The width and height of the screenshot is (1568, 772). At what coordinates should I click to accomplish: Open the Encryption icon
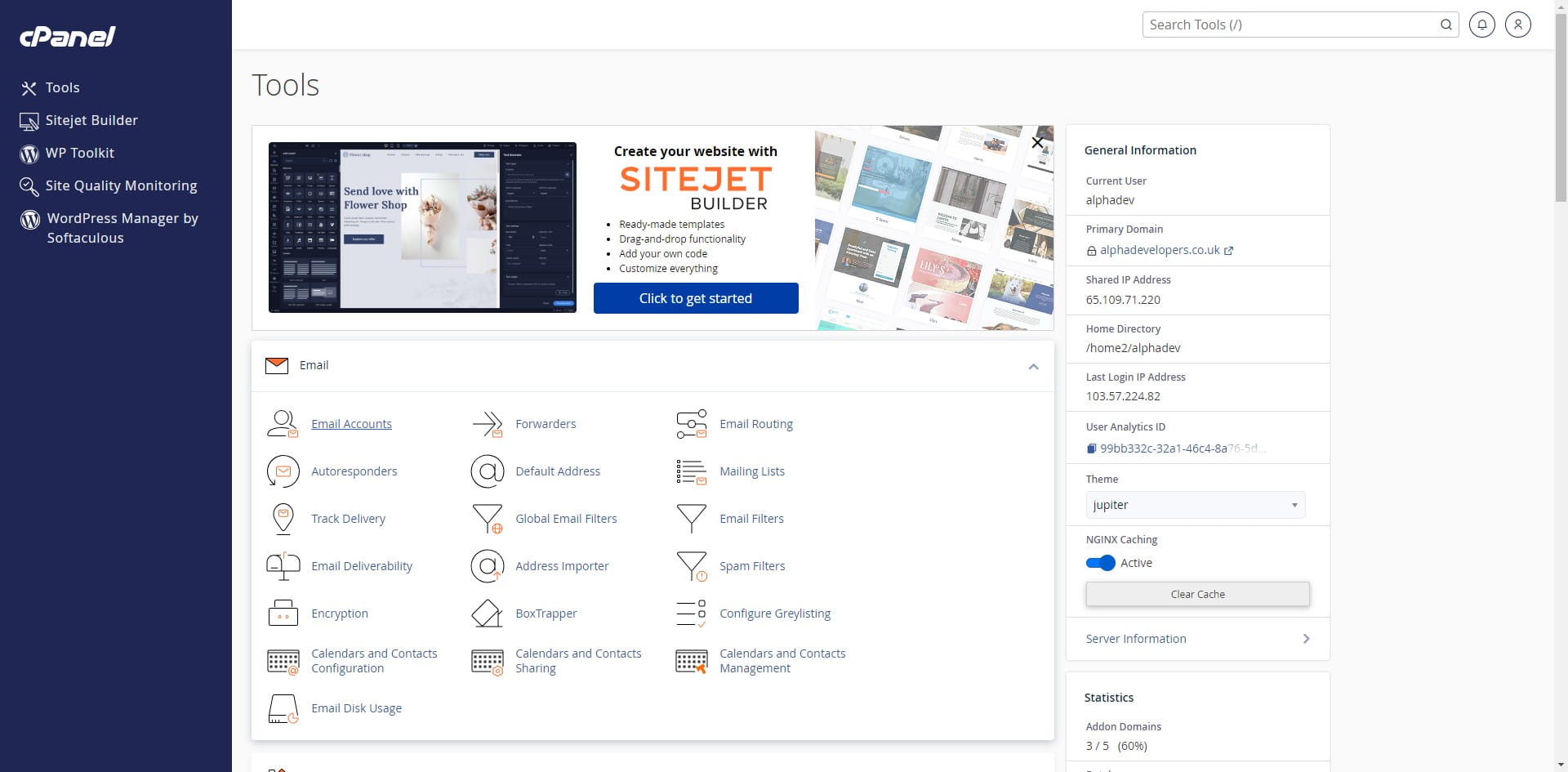[283, 614]
